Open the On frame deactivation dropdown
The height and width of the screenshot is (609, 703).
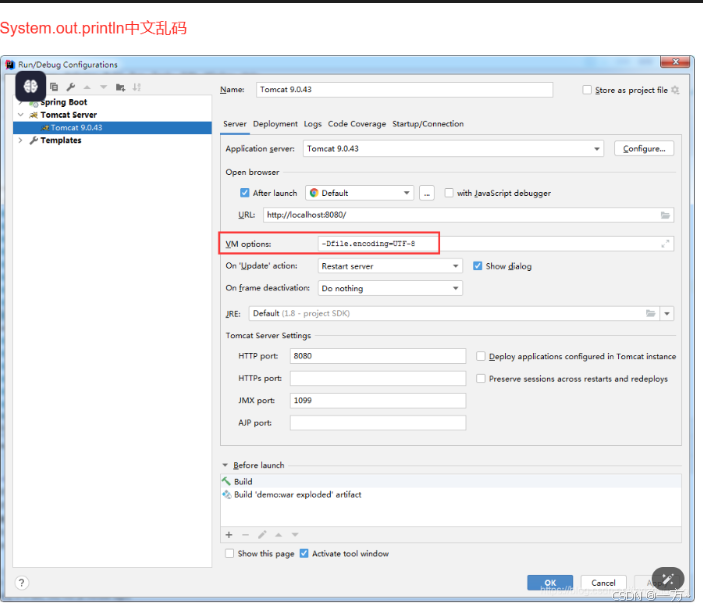[x=390, y=288]
